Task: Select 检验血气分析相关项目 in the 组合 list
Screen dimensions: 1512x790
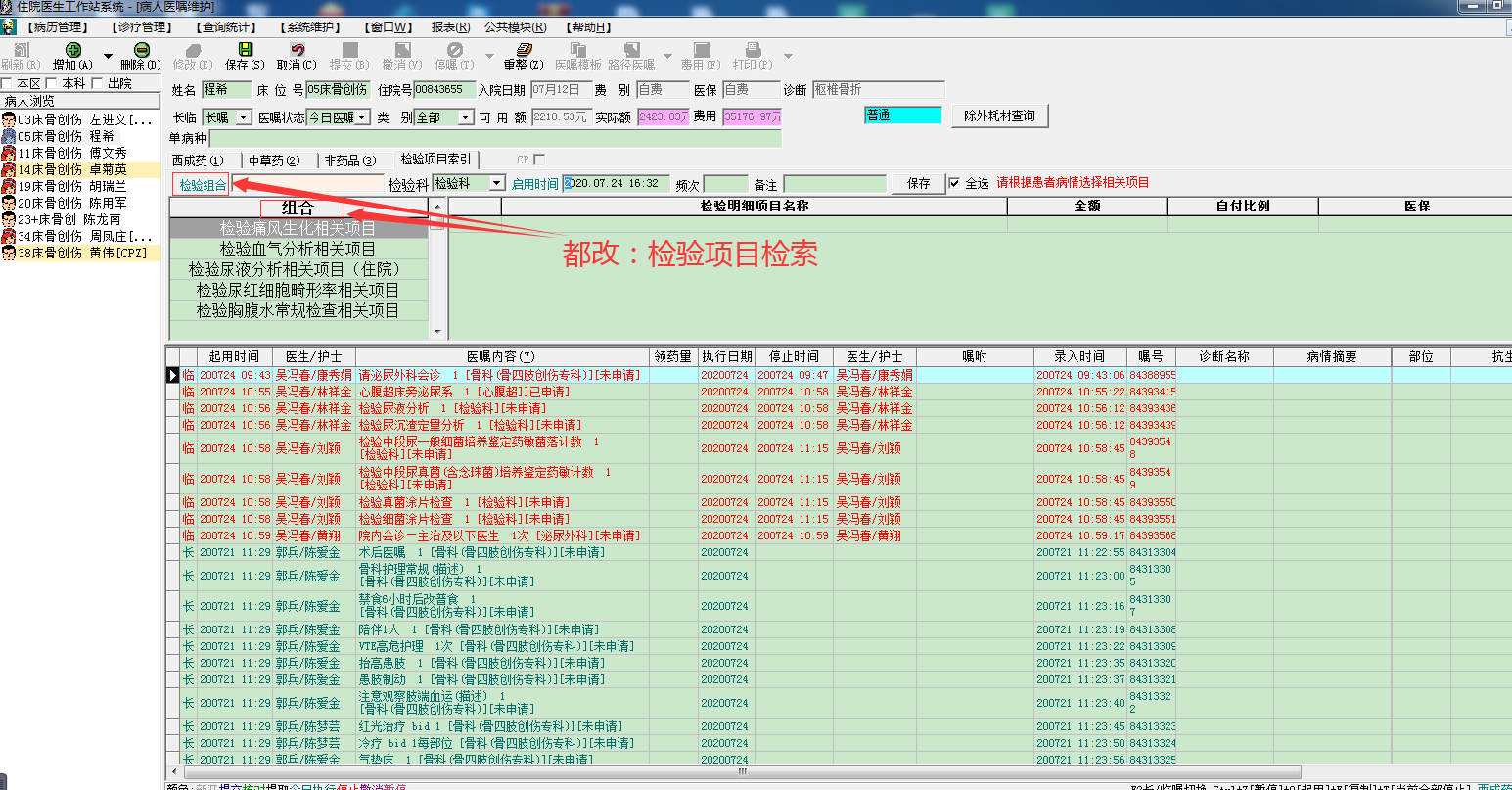Action: coord(298,250)
